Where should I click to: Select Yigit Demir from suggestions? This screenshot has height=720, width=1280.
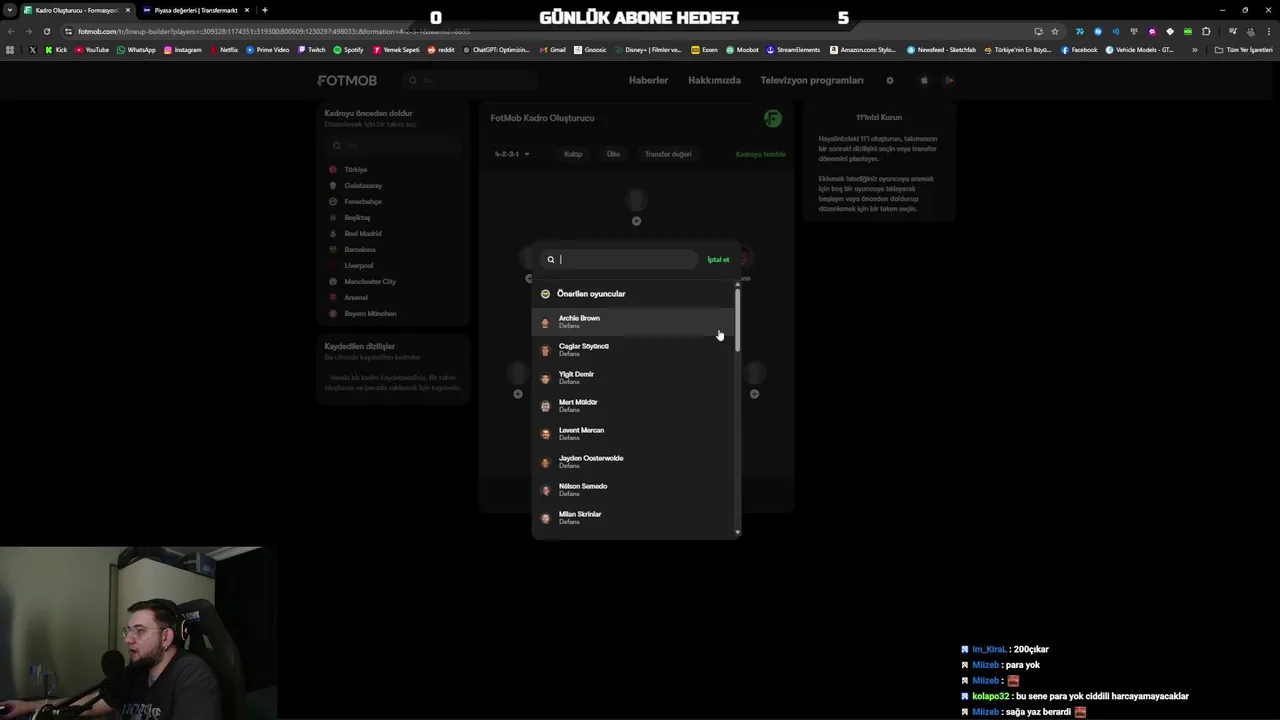634,378
